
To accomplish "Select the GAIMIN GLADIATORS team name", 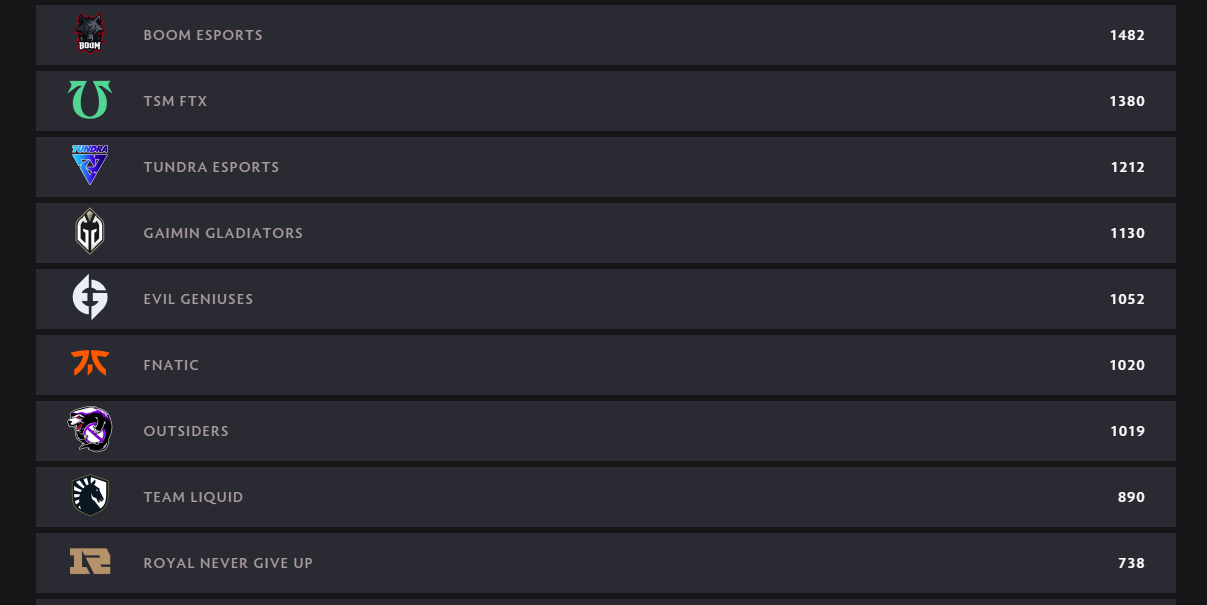I will click(x=223, y=233).
